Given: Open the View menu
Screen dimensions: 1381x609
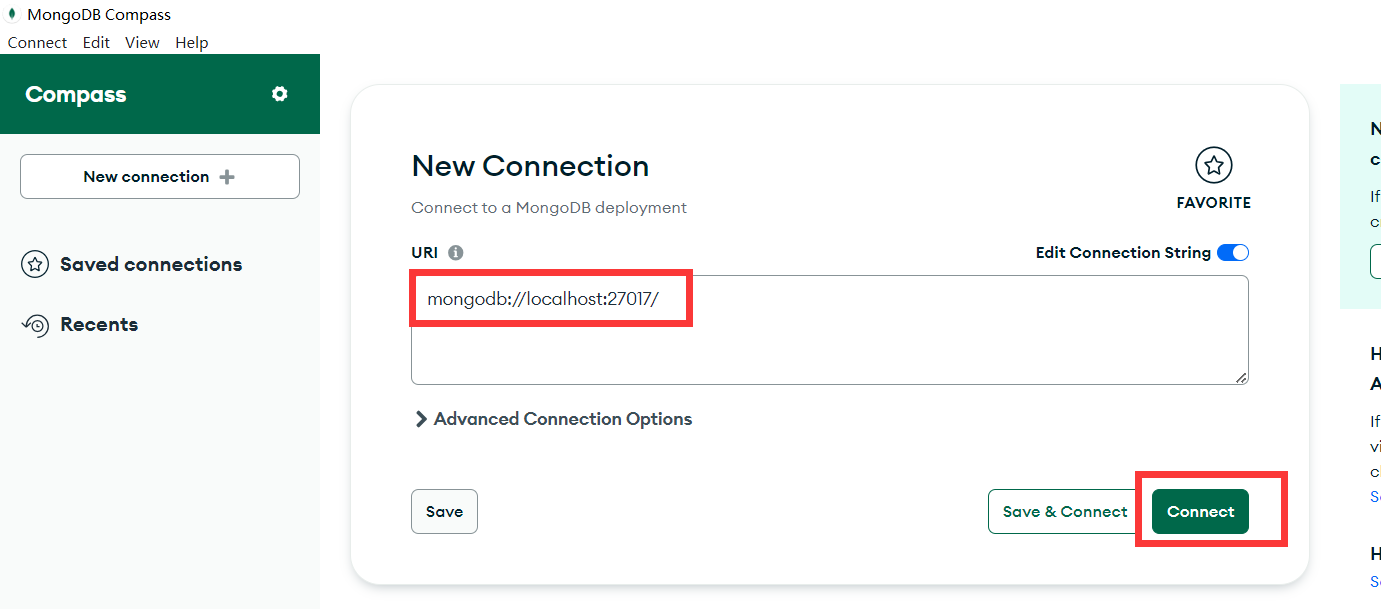Looking at the screenshot, I should (x=142, y=42).
